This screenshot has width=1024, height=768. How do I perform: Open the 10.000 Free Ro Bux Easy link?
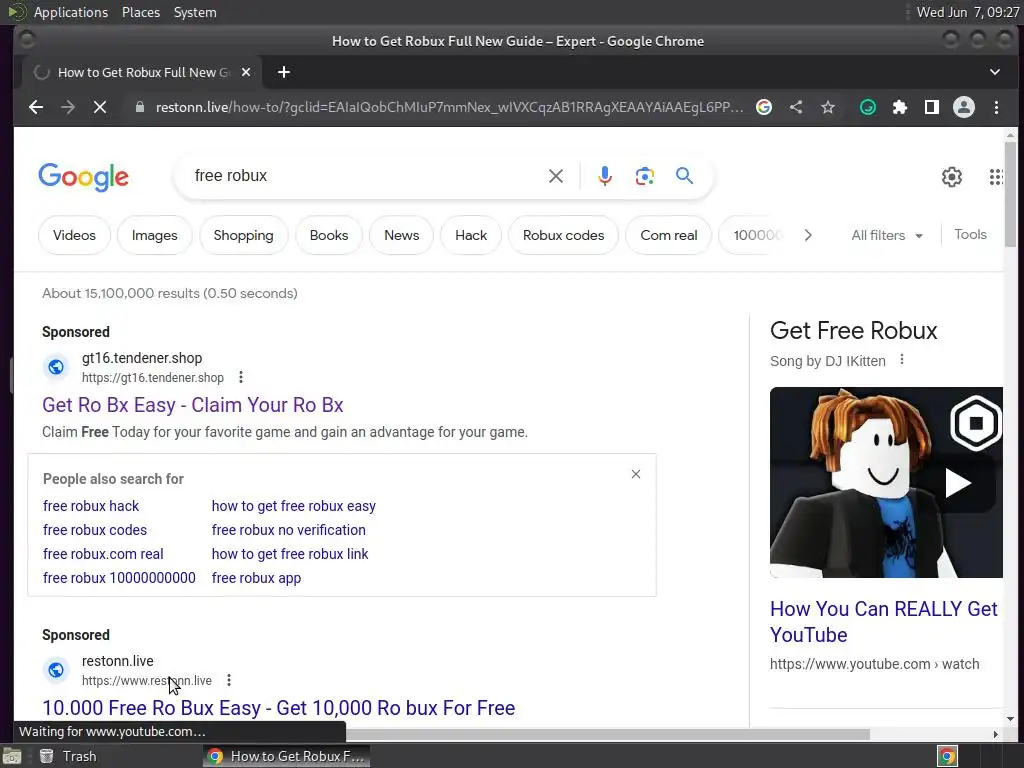279,708
